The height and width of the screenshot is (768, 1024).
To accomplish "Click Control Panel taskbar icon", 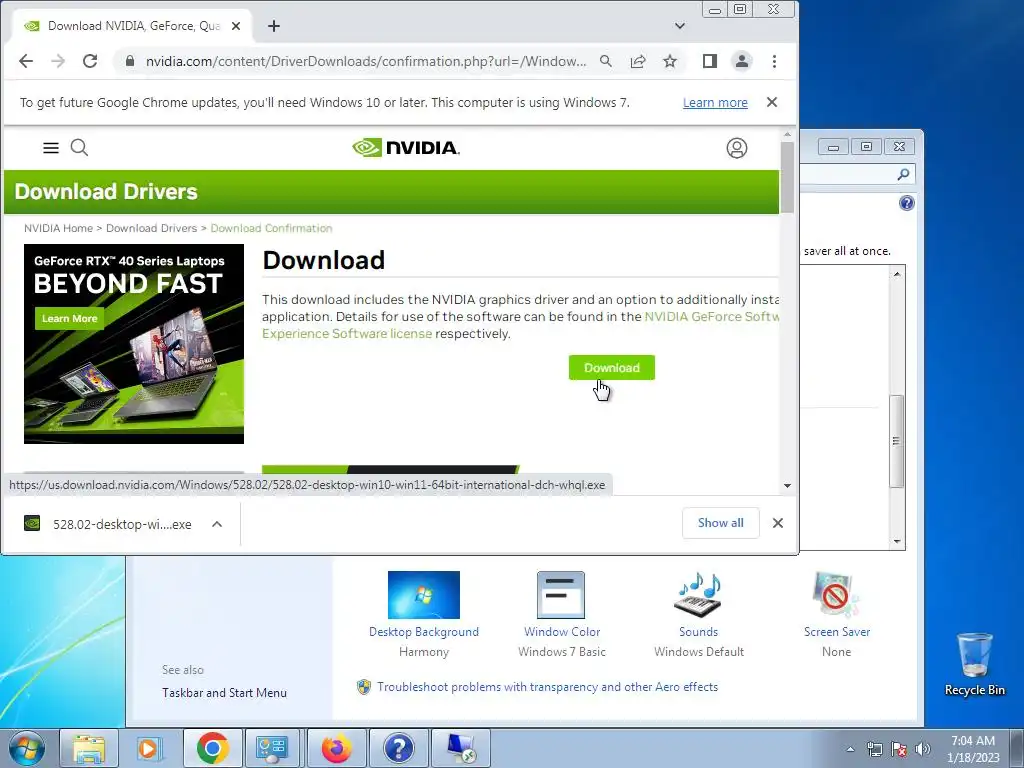I will click(x=272, y=748).
